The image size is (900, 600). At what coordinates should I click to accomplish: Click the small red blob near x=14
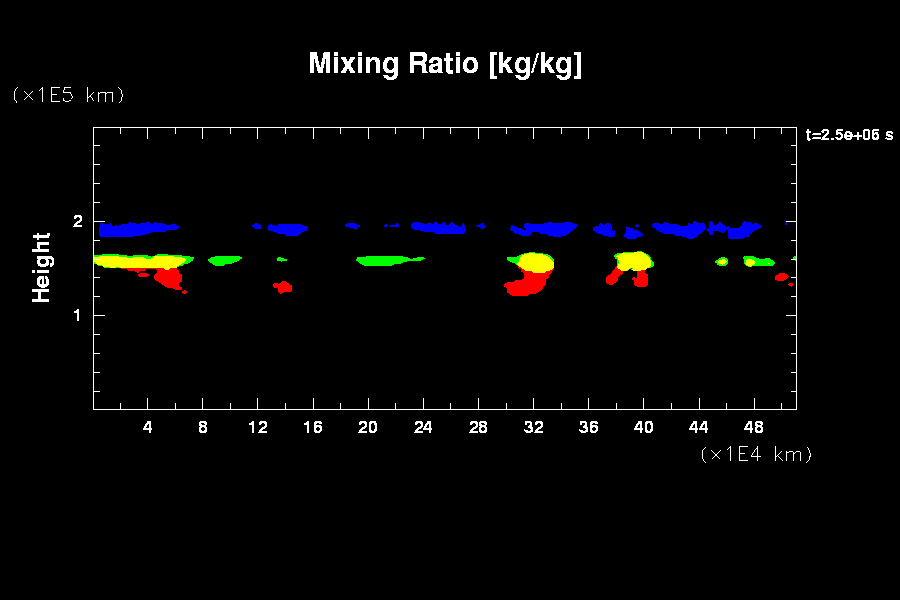pos(284,287)
